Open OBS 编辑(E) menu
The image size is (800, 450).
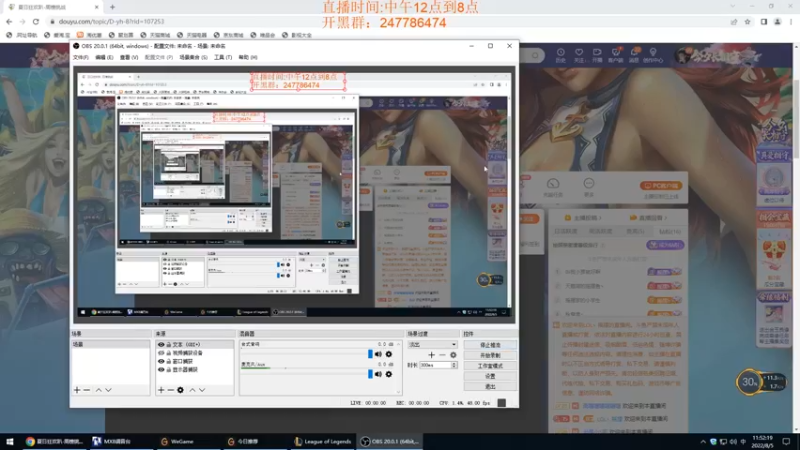tap(104, 57)
